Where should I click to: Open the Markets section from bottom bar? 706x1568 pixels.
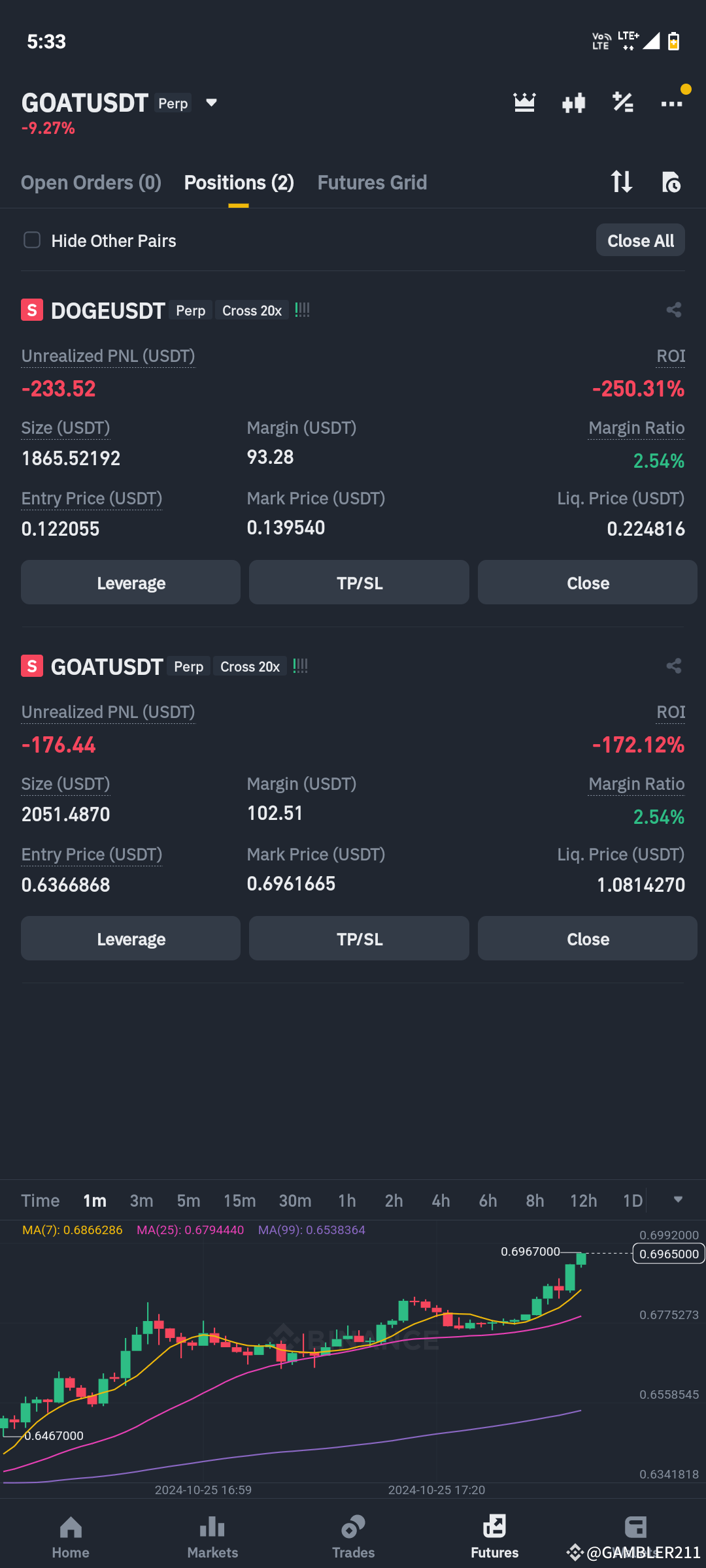[212, 1532]
